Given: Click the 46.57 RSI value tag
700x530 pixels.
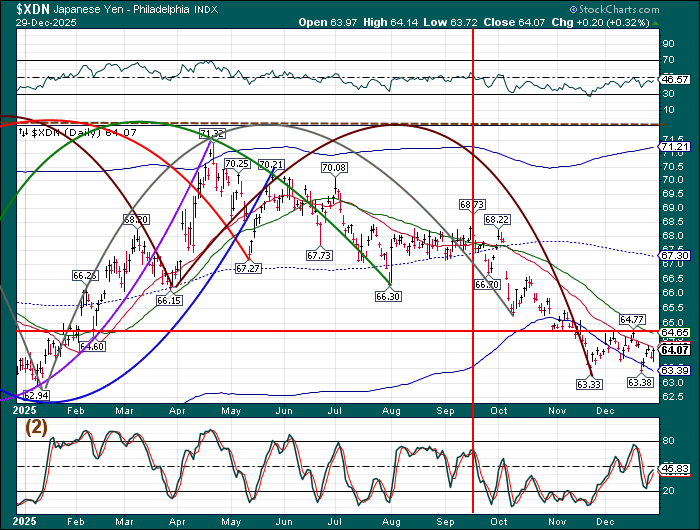Looking at the screenshot, I should (675, 78).
